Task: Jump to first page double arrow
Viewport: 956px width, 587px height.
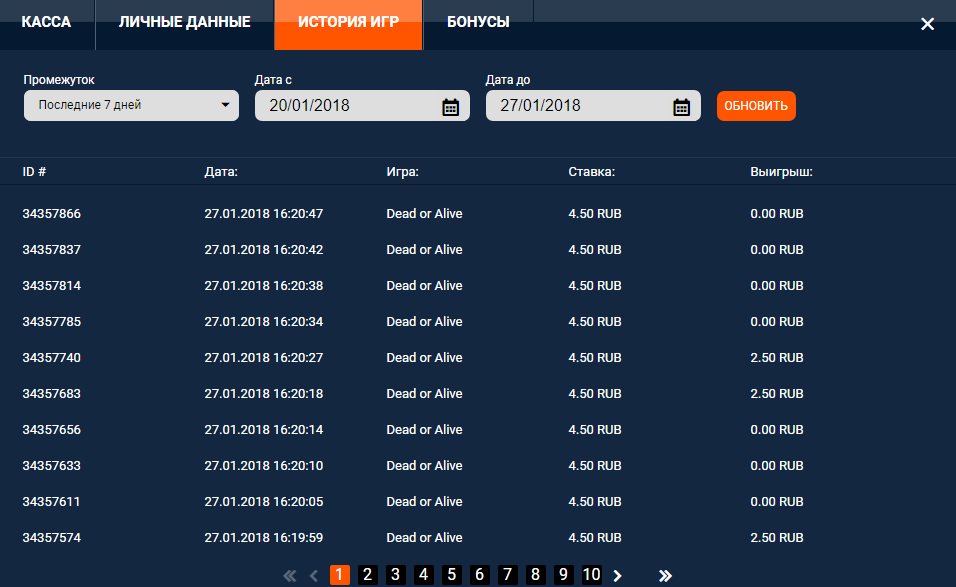Action: point(290,575)
